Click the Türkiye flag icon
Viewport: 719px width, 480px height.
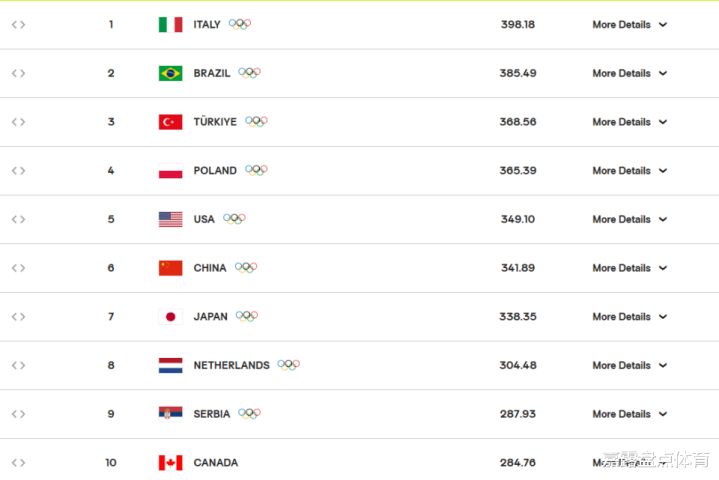tap(170, 122)
